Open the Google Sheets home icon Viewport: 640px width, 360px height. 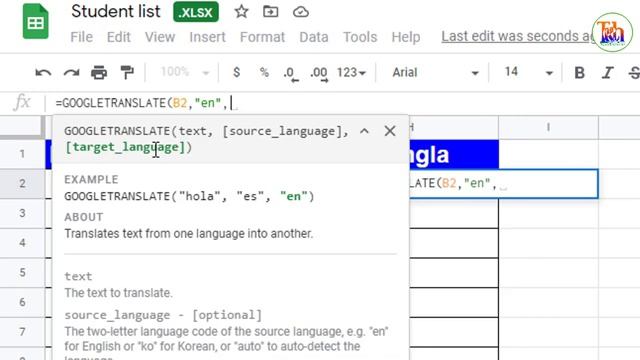click(x=36, y=21)
